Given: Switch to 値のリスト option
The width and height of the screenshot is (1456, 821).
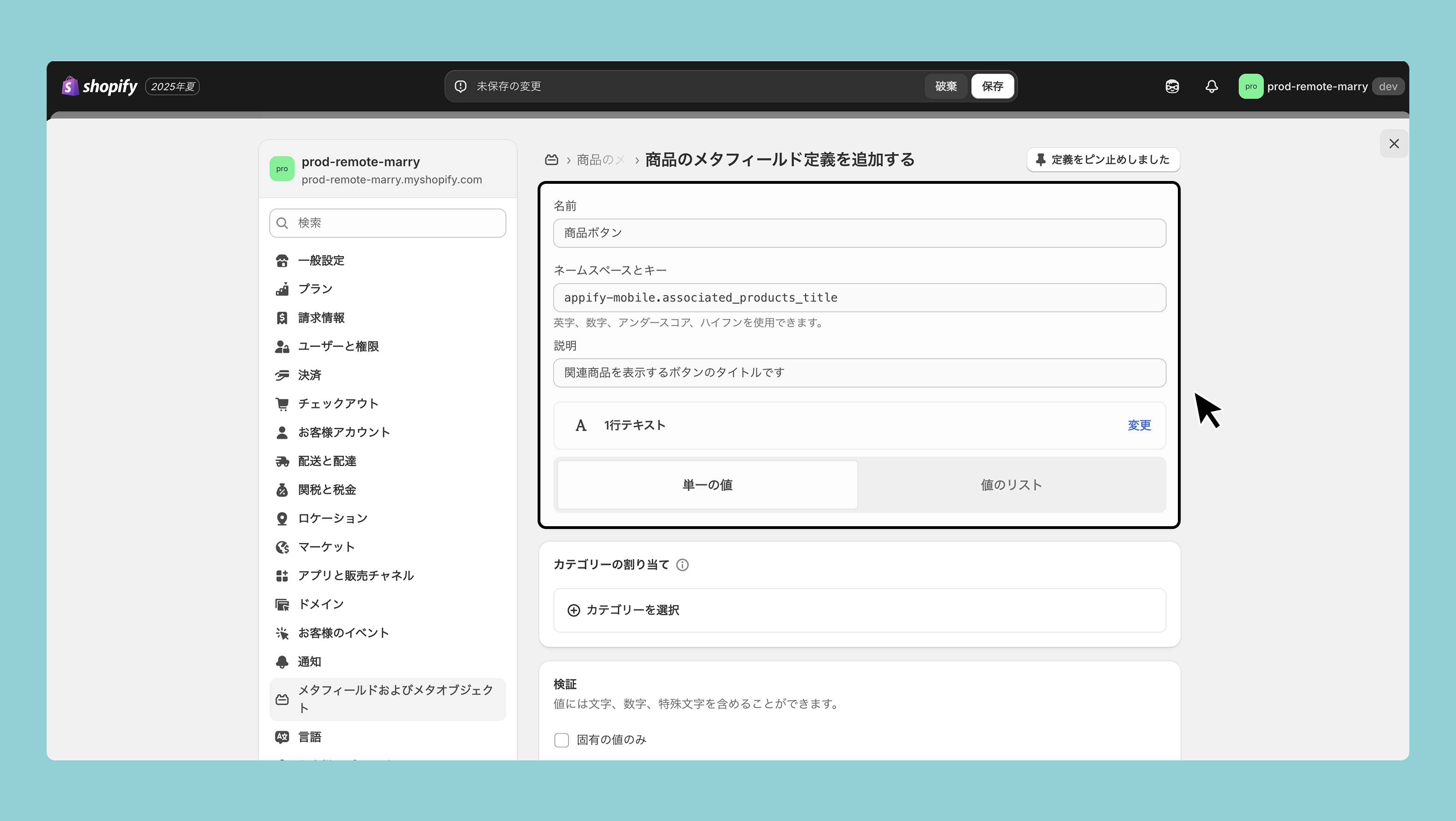Looking at the screenshot, I should pyautogui.click(x=1011, y=485).
